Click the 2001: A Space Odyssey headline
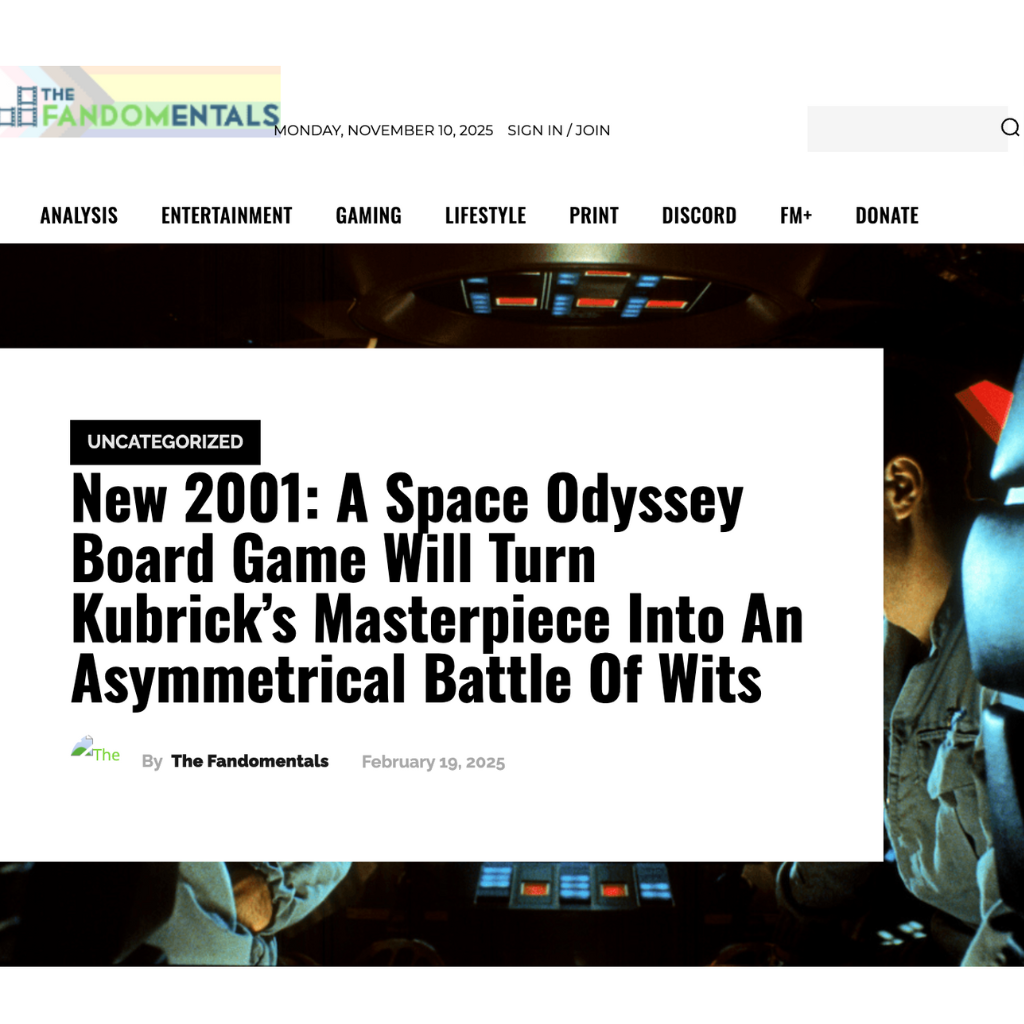 click(436, 589)
